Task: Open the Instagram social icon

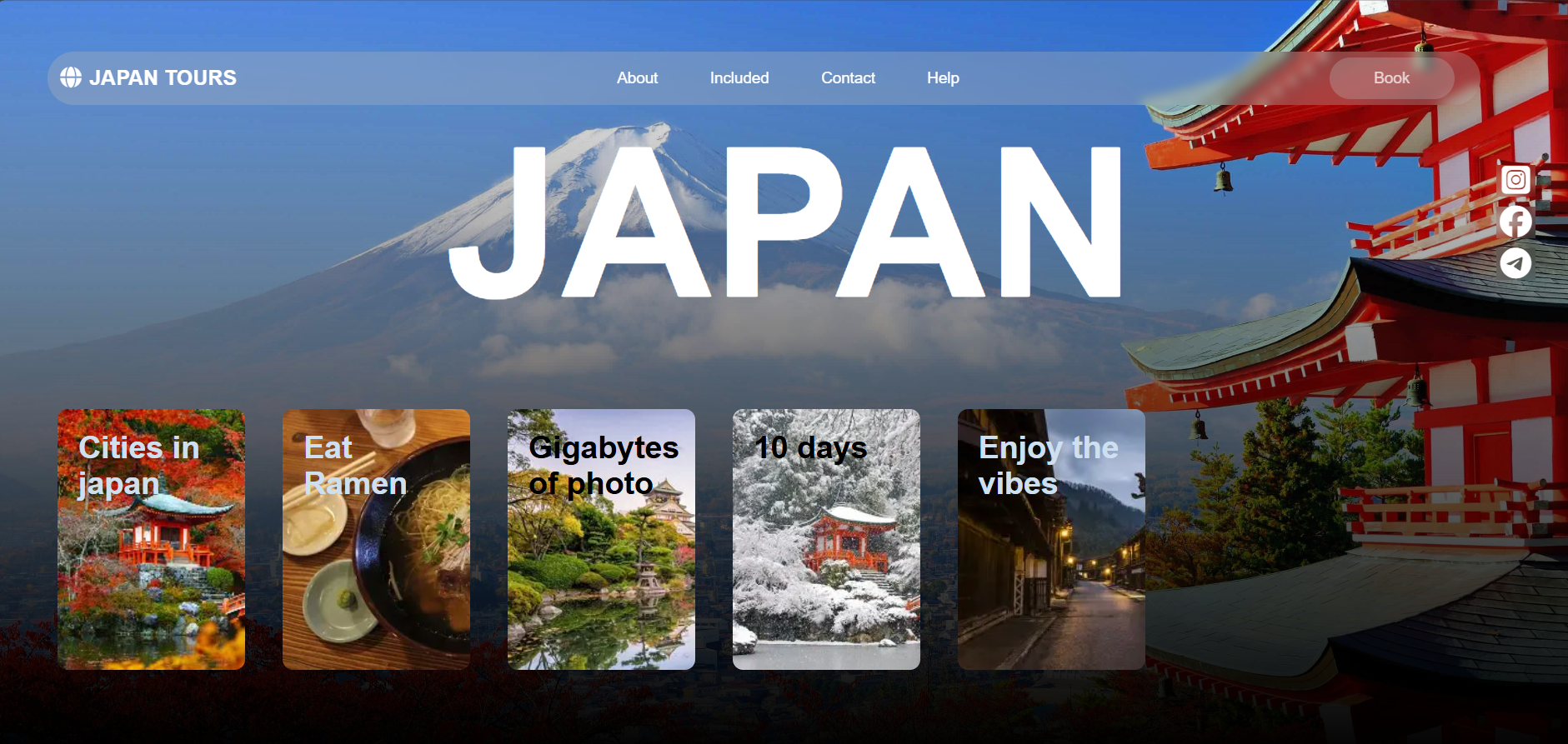Action: tap(1515, 180)
